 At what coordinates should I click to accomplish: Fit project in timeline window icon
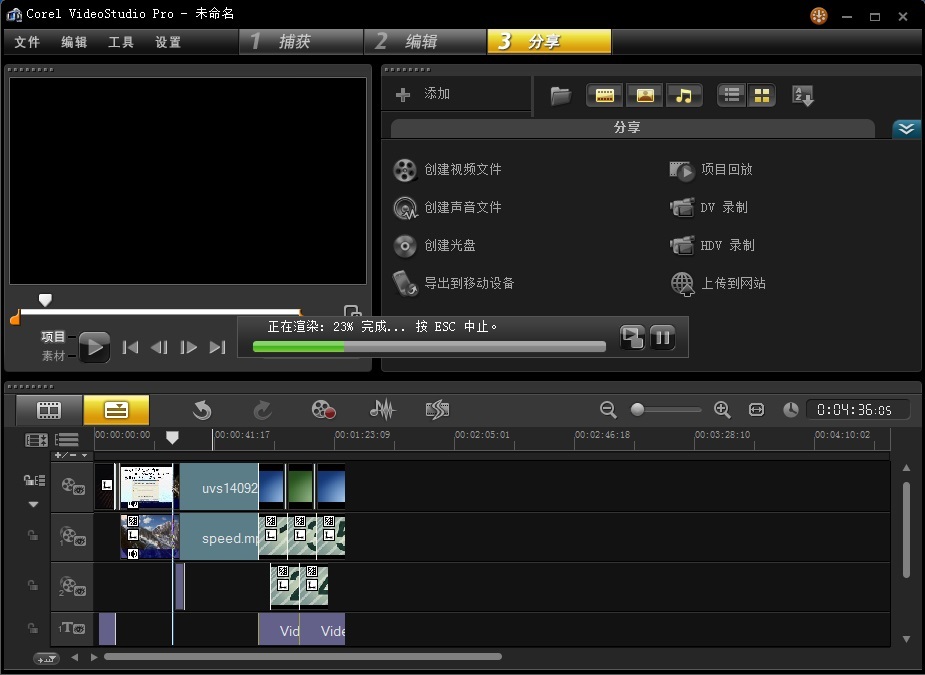coord(756,410)
